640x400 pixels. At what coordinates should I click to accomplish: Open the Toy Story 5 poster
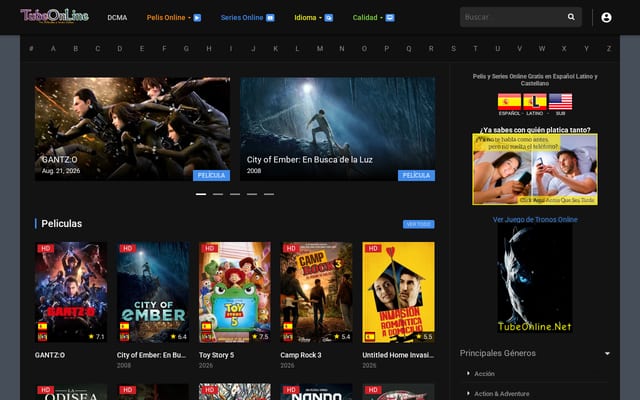(x=235, y=292)
